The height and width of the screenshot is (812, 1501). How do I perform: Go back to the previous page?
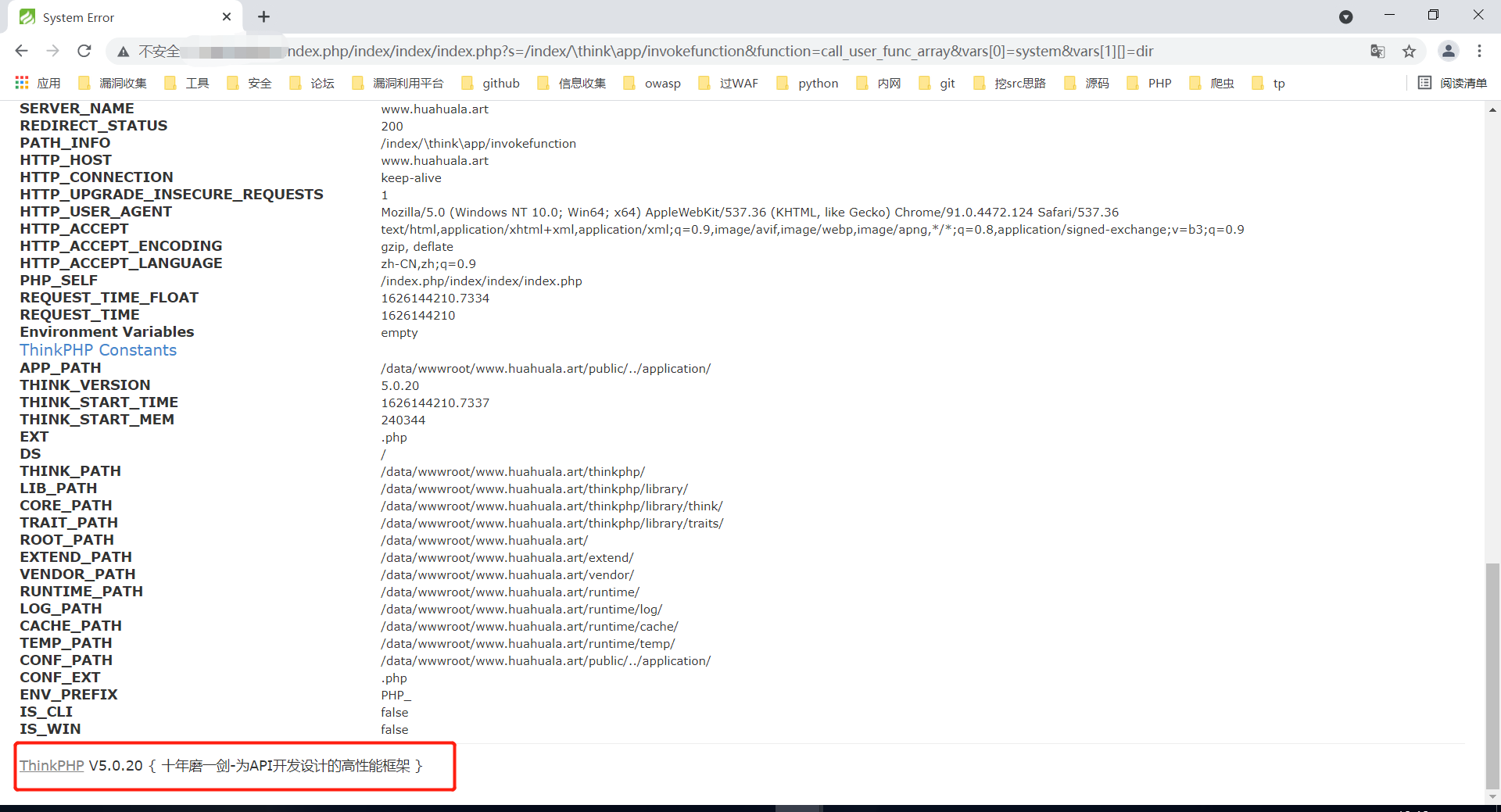coord(21,51)
